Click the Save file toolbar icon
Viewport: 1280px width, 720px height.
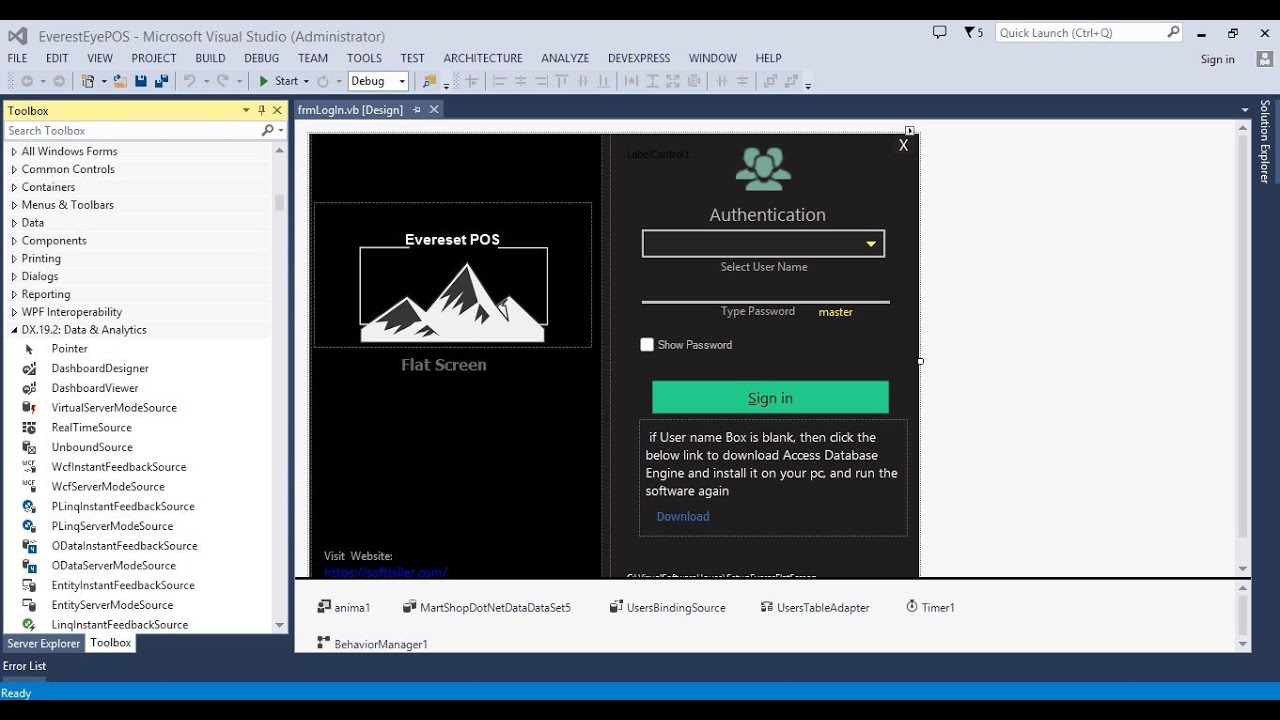click(x=141, y=81)
